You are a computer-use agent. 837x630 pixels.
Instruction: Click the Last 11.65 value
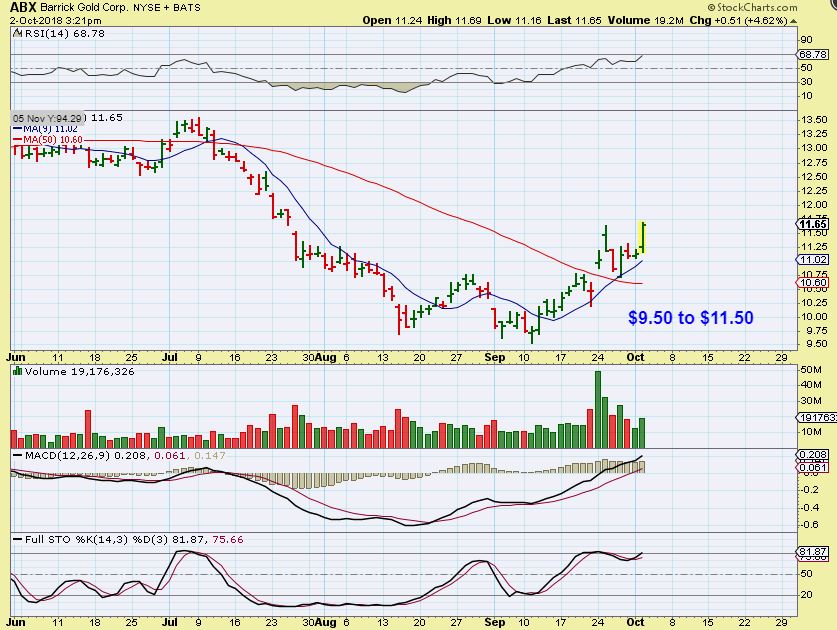574,20
